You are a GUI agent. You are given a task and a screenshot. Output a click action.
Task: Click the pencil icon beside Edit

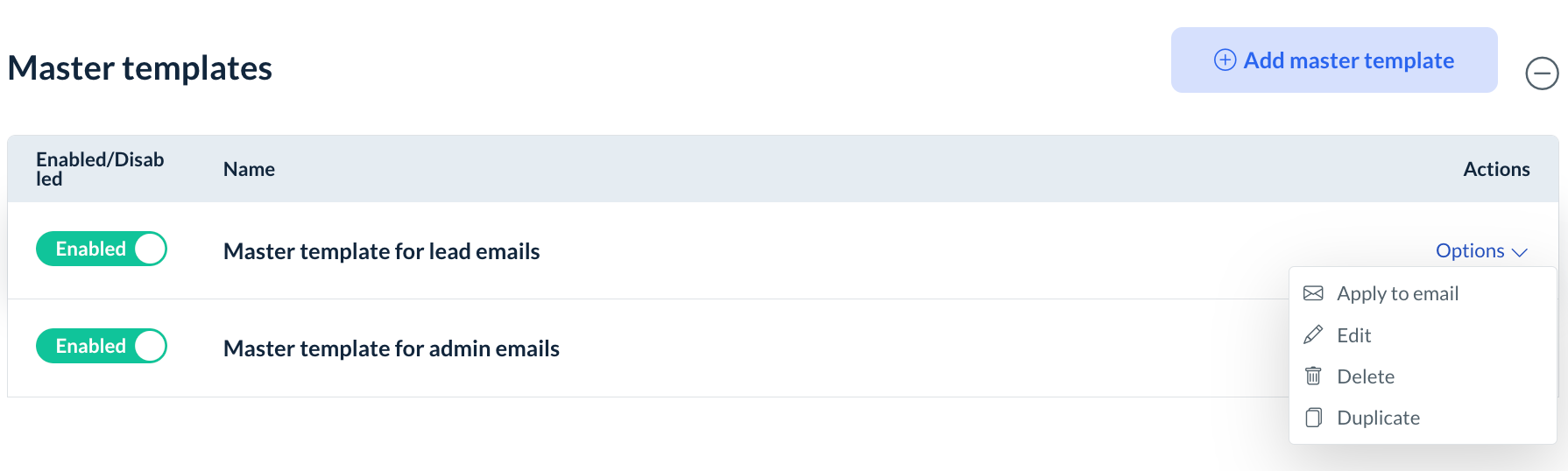pyautogui.click(x=1313, y=335)
